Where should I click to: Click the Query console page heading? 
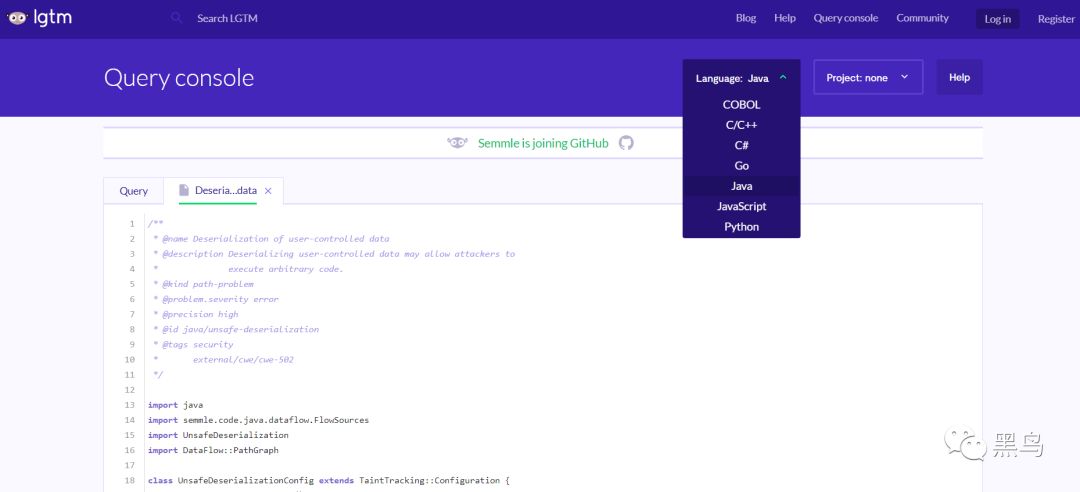(179, 78)
